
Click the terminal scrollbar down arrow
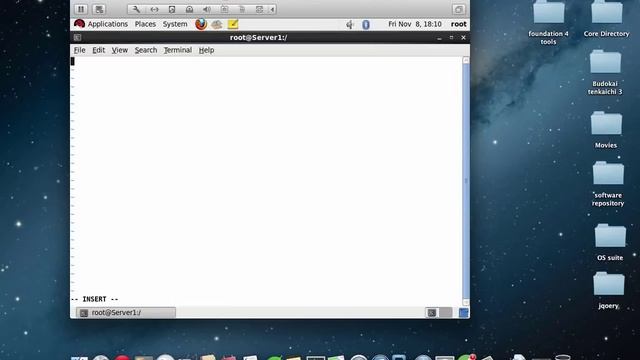pos(466,302)
